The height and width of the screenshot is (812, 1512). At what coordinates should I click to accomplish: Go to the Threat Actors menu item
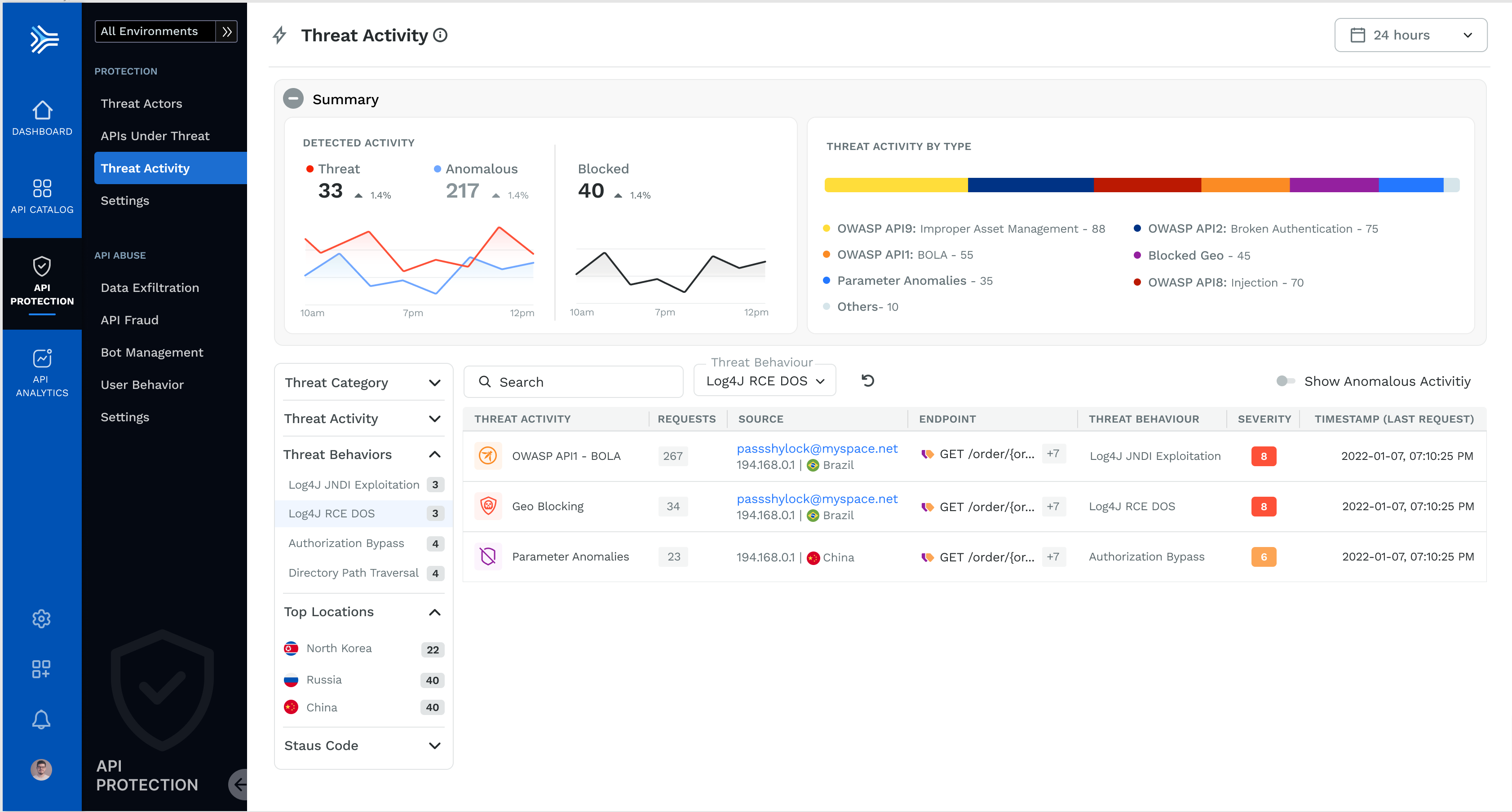click(x=141, y=103)
